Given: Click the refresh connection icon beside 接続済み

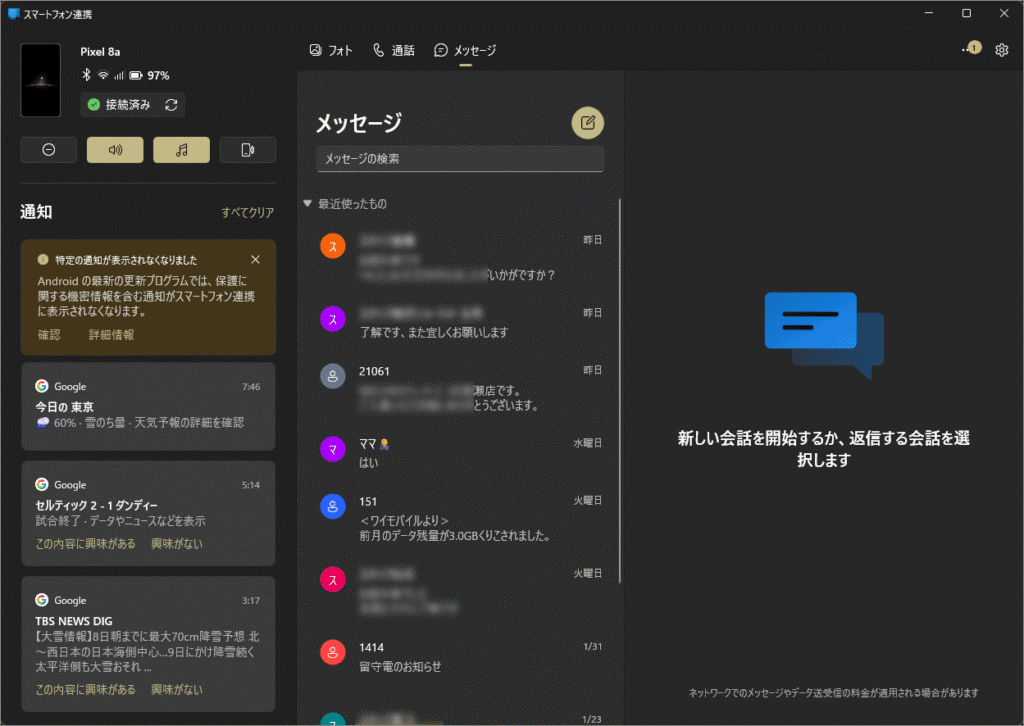Looking at the screenshot, I should click(171, 105).
